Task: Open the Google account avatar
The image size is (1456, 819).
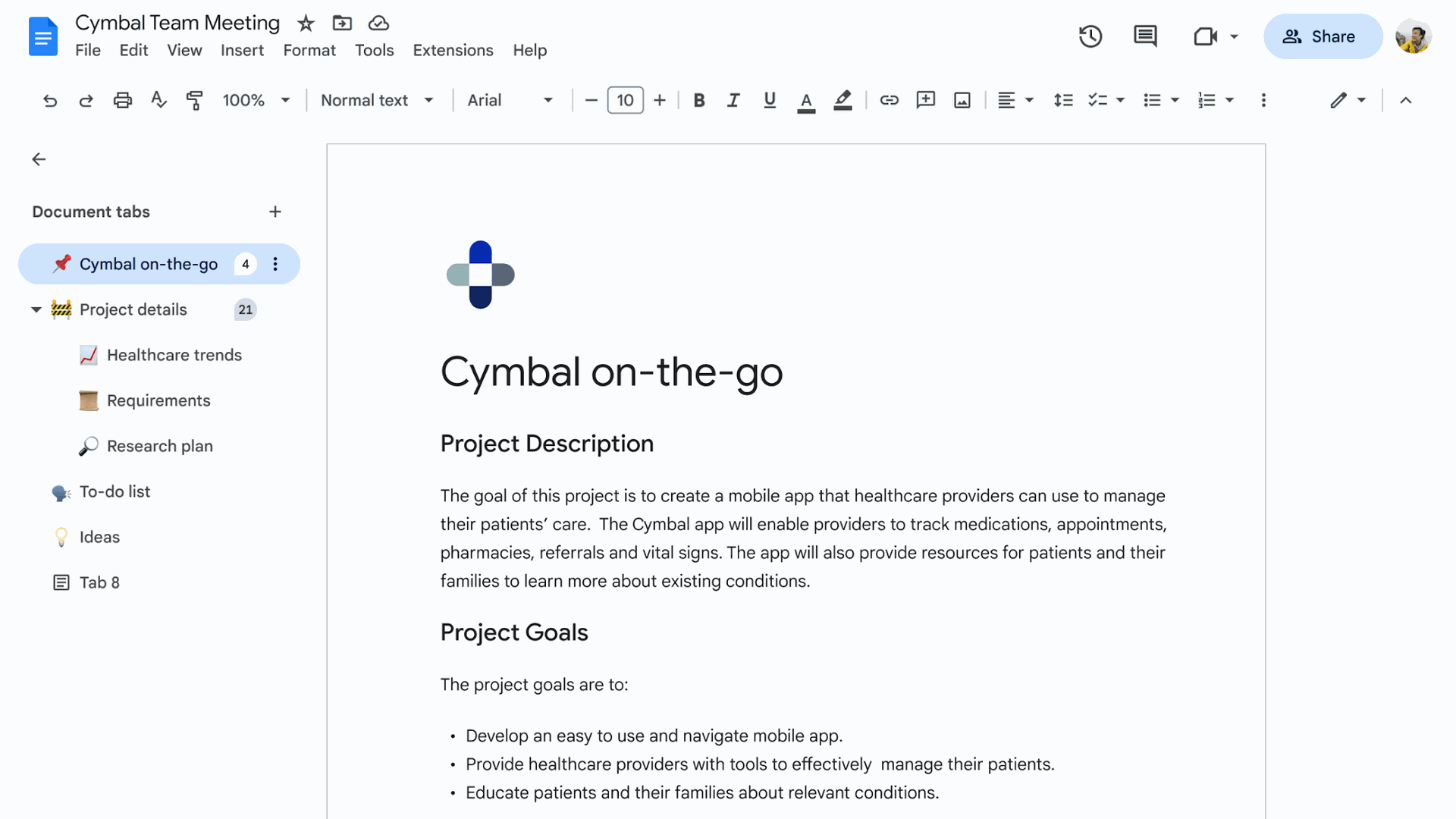Action: click(1413, 36)
